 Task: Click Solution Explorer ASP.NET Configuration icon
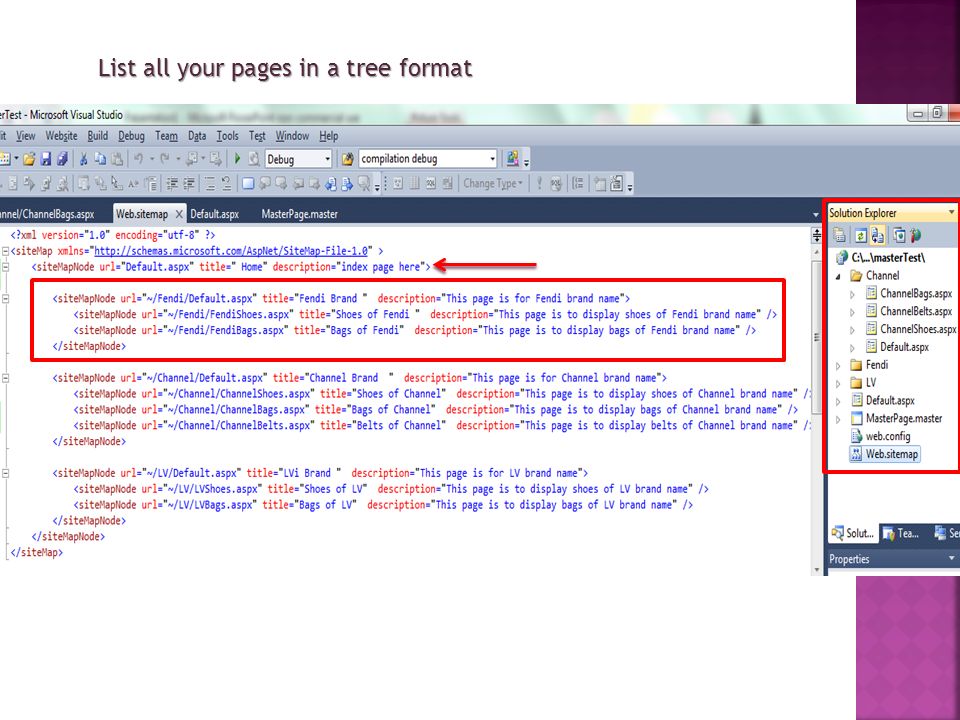(x=915, y=235)
